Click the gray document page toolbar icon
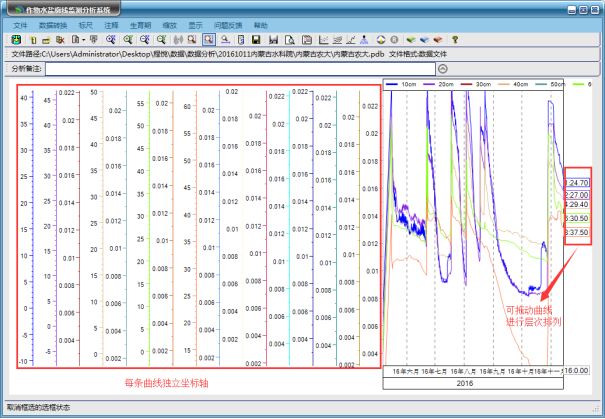This screenshot has width=605, height=419. pyautogui.click(x=75, y=39)
